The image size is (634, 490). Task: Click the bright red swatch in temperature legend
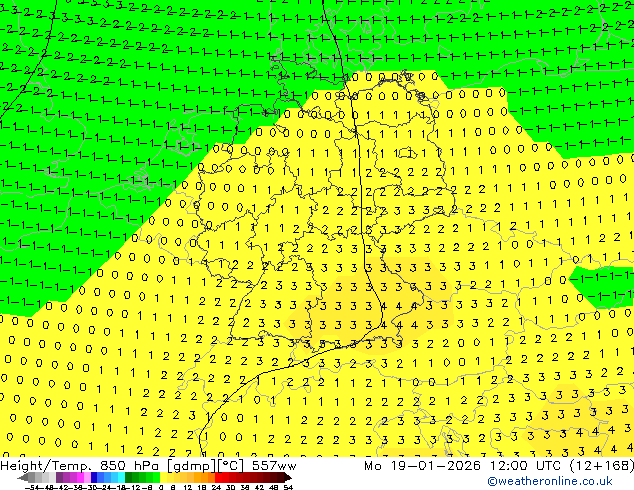218,477
